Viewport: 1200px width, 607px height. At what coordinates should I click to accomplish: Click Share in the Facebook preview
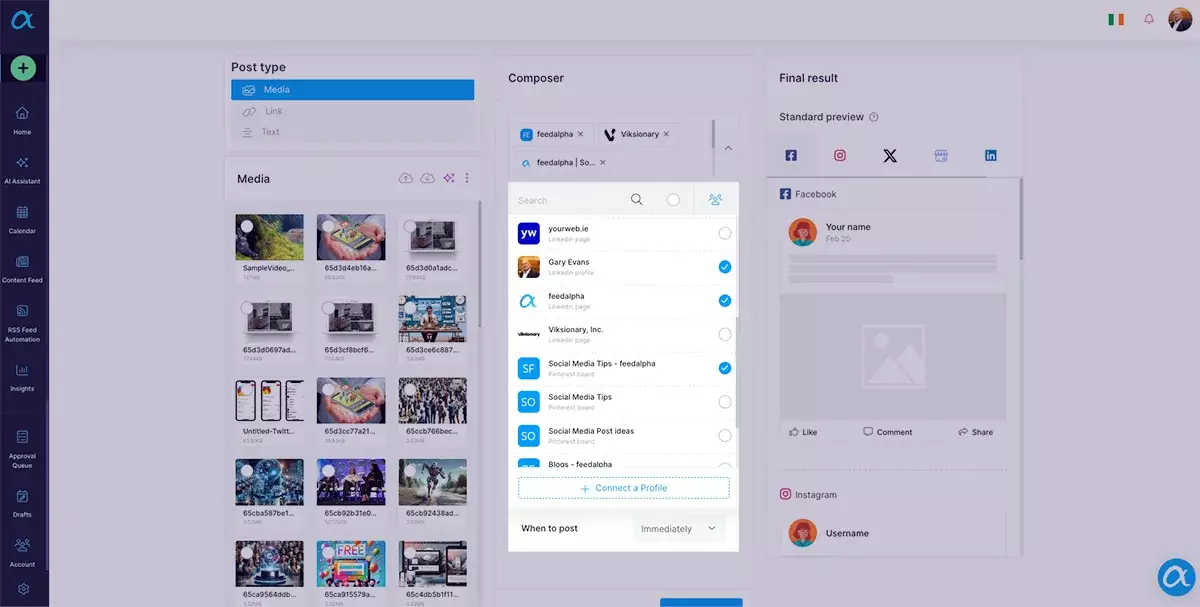[x=975, y=432]
